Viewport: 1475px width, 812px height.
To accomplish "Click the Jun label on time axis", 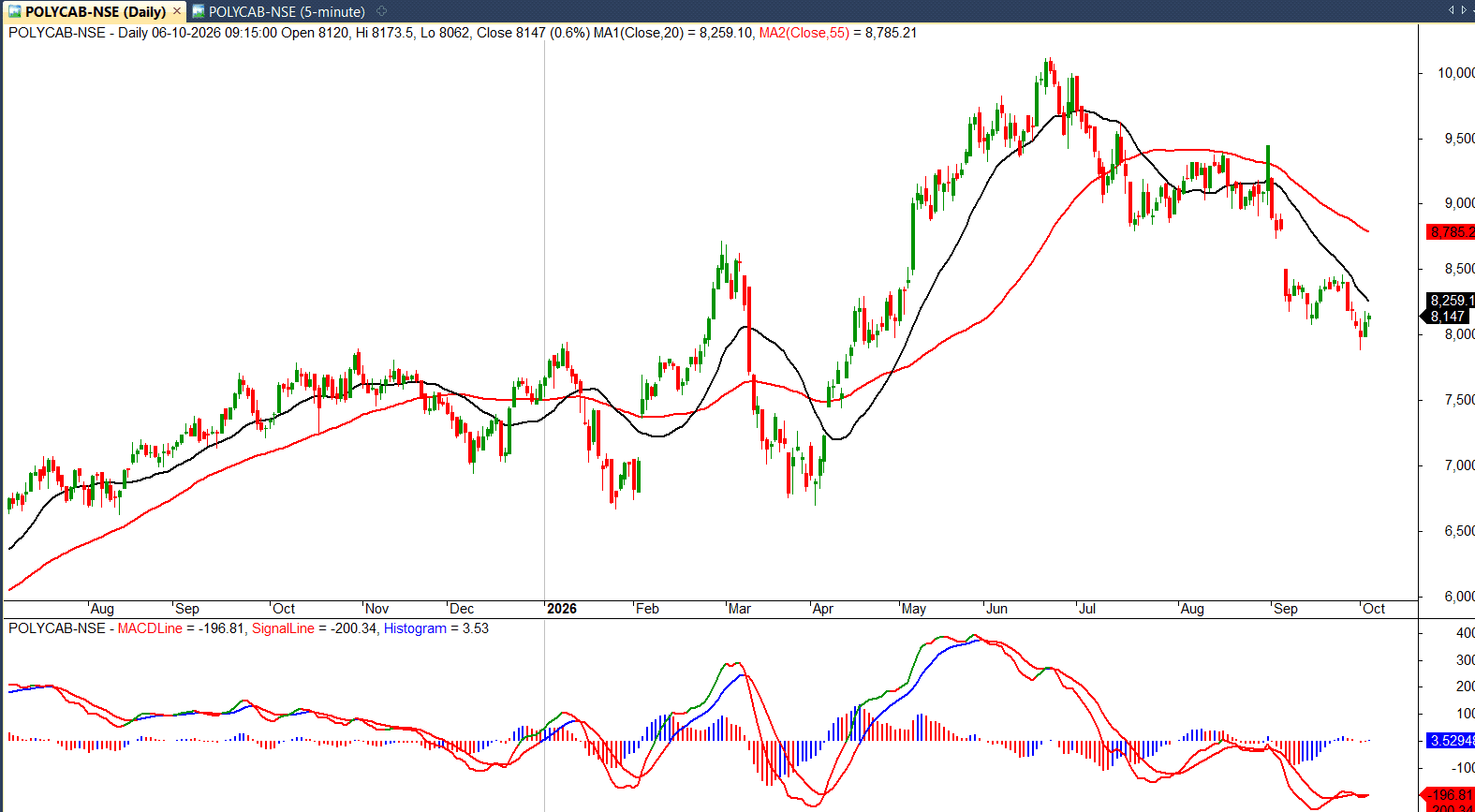I will pos(997,609).
